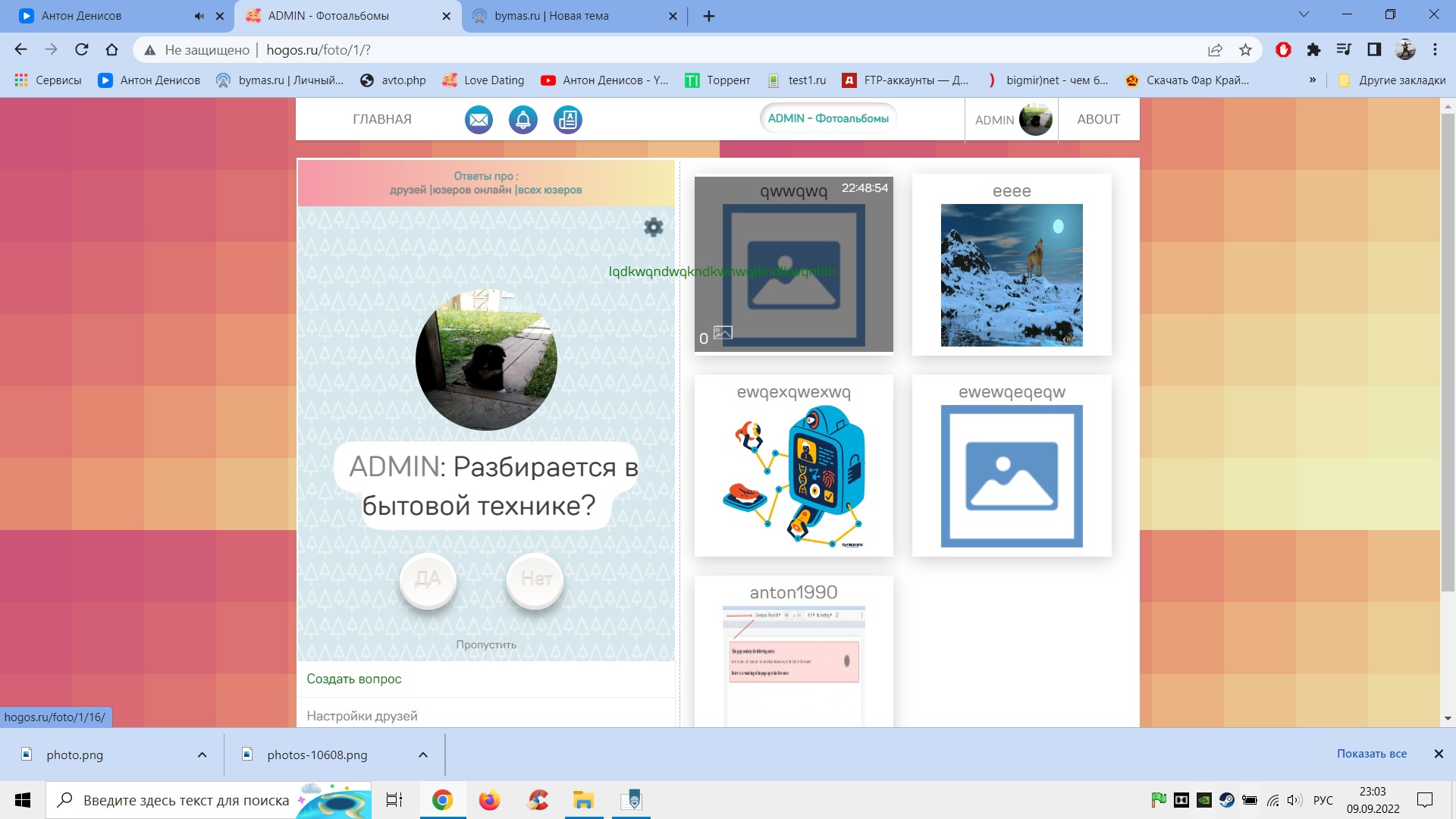Answer Нет to the question
This screenshot has width=1456, height=819.
535,579
